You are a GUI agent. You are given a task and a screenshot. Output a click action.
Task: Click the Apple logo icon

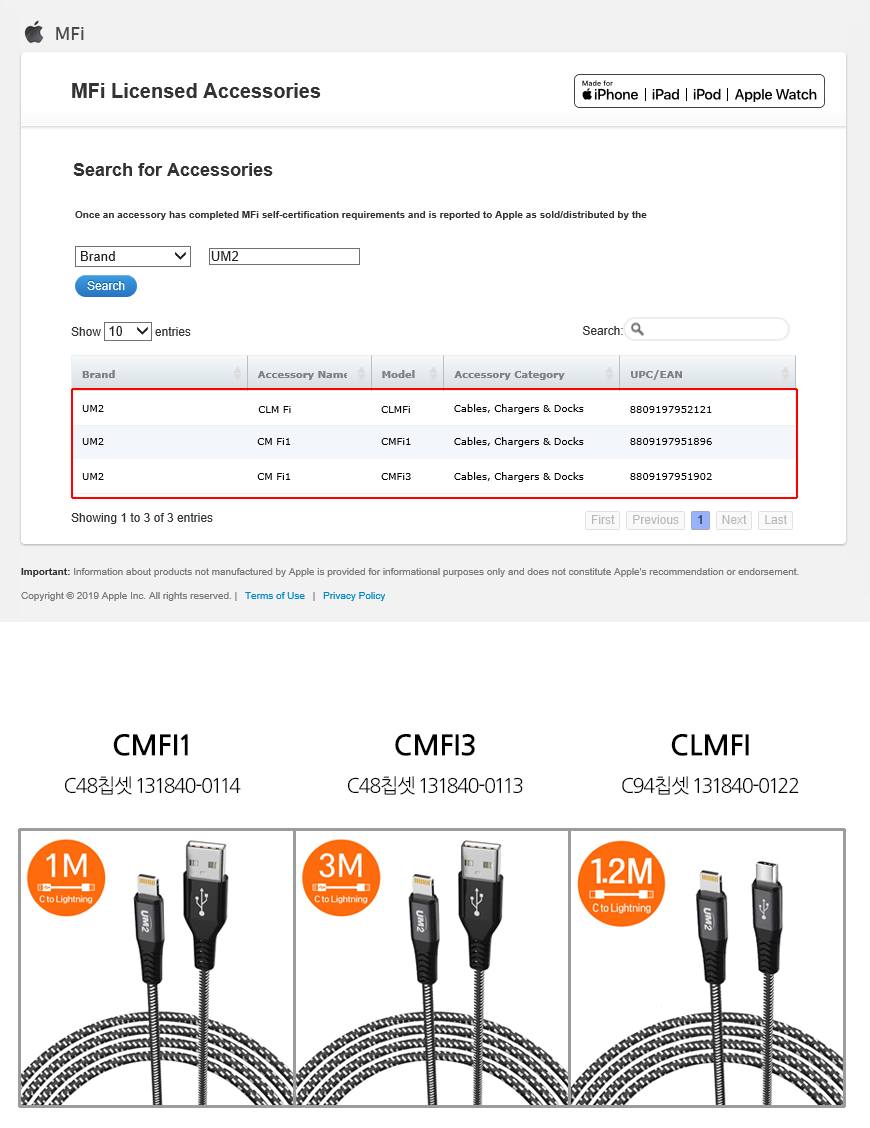pyautogui.click(x=35, y=32)
